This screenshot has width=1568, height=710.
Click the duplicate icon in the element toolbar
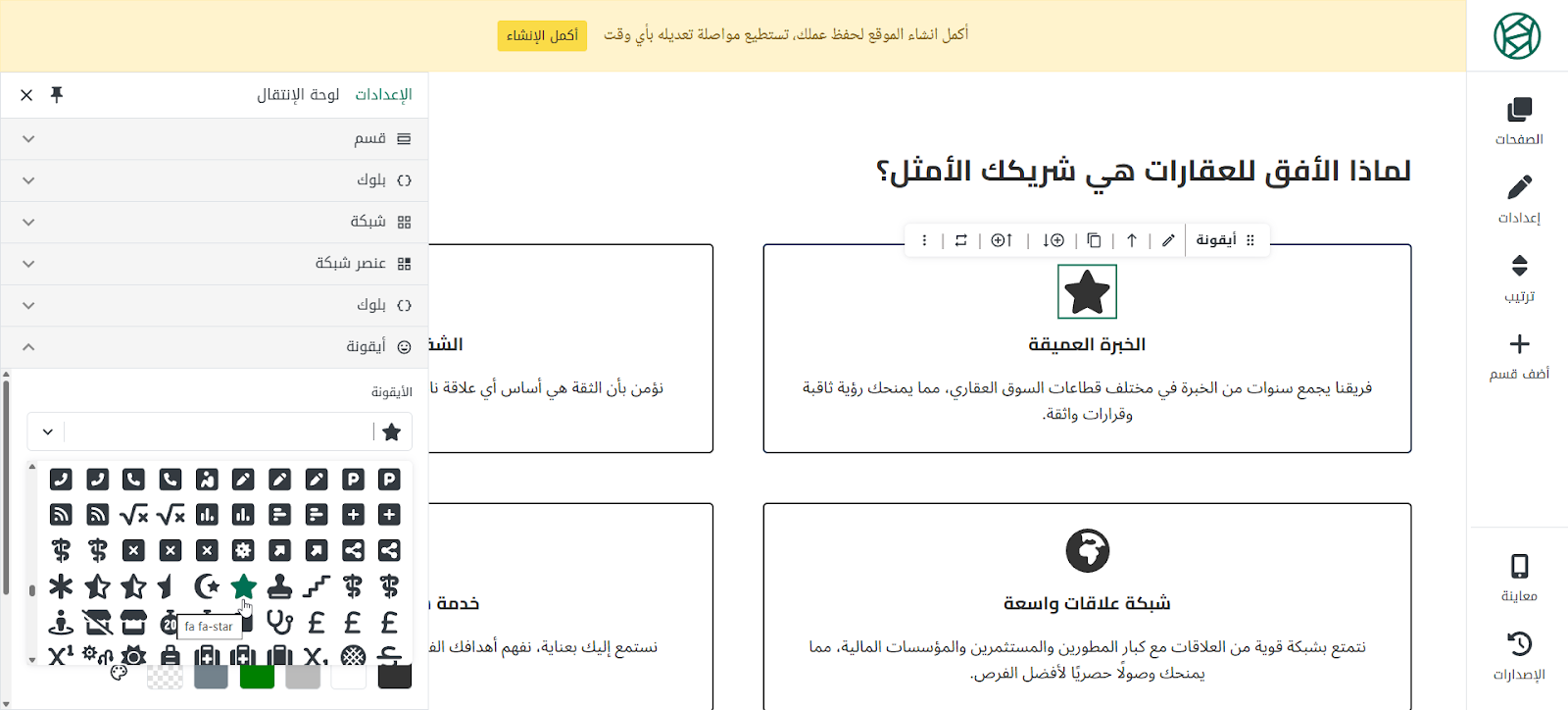click(1094, 240)
